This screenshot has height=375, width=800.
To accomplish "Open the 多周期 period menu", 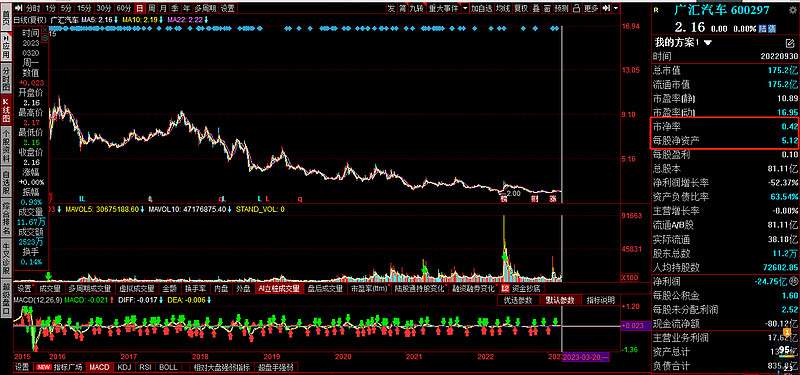I will tap(206, 8).
